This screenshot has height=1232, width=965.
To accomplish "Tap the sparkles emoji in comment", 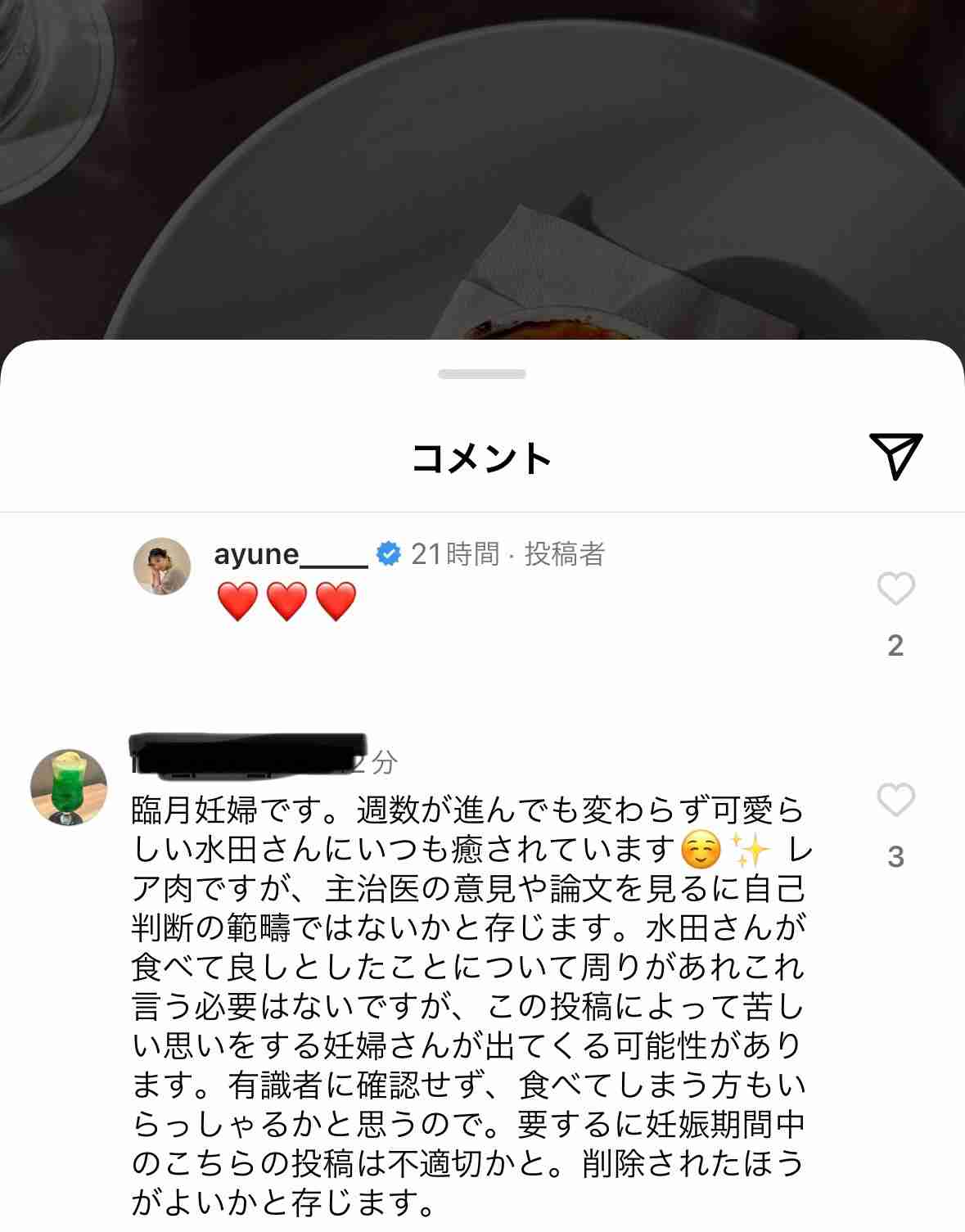I will (x=751, y=850).
